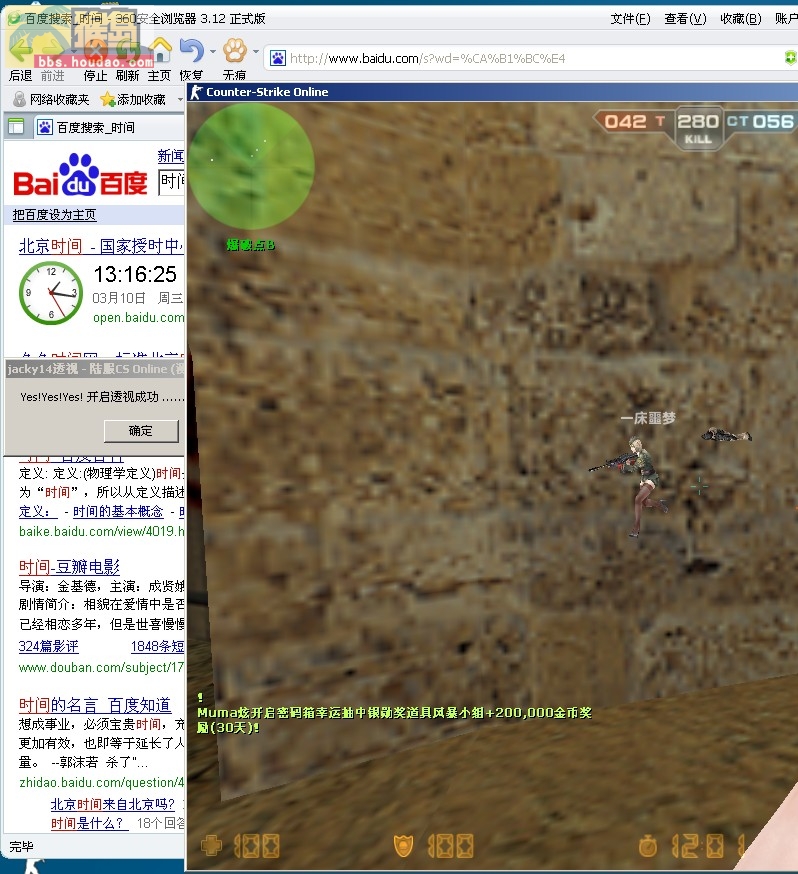798x874 pixels.
Task: Open the 1848条短 link
Action: pos(158,646)
